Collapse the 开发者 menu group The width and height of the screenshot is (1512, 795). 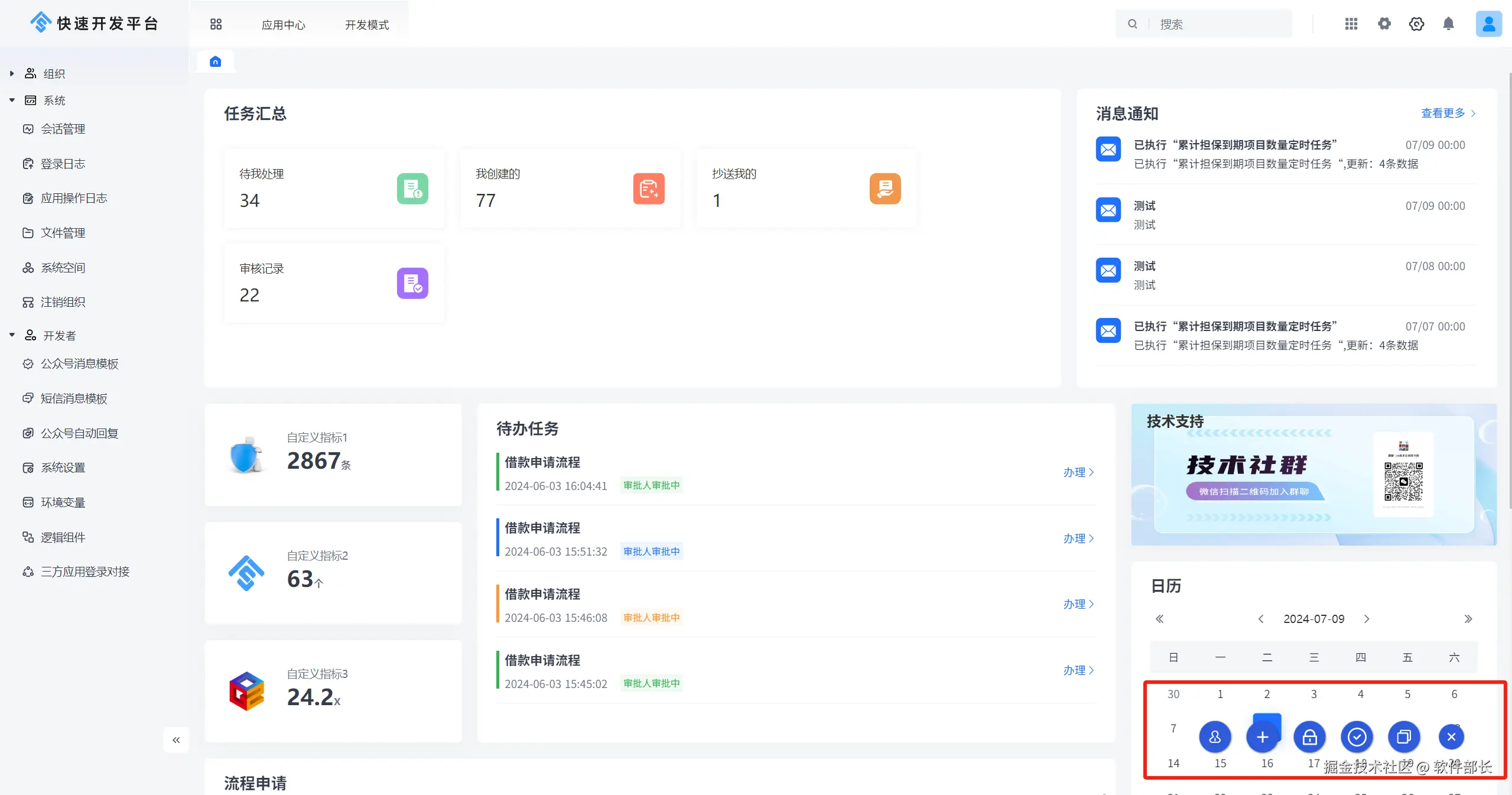[x=12, y=335]
